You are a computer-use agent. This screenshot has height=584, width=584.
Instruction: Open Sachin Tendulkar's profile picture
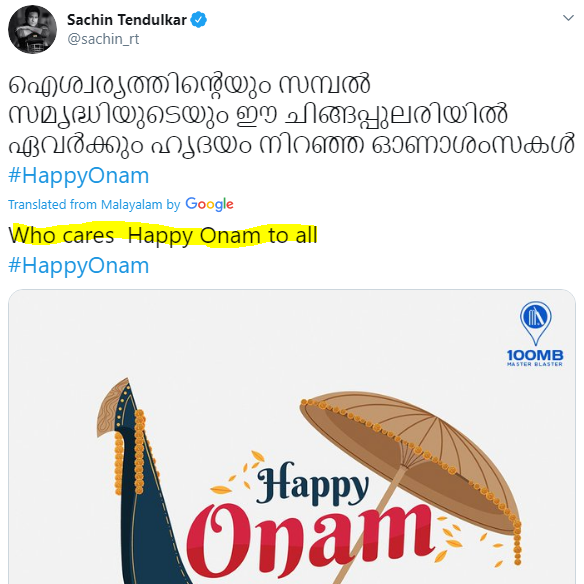[32, 29]
